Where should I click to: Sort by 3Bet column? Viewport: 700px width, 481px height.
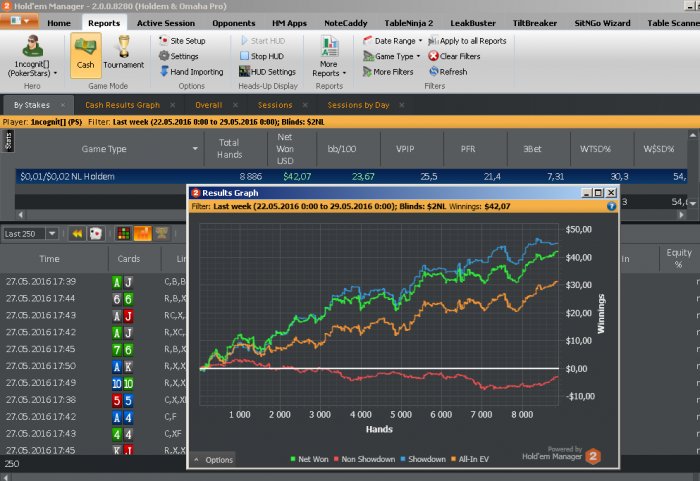tap(538, 149)
